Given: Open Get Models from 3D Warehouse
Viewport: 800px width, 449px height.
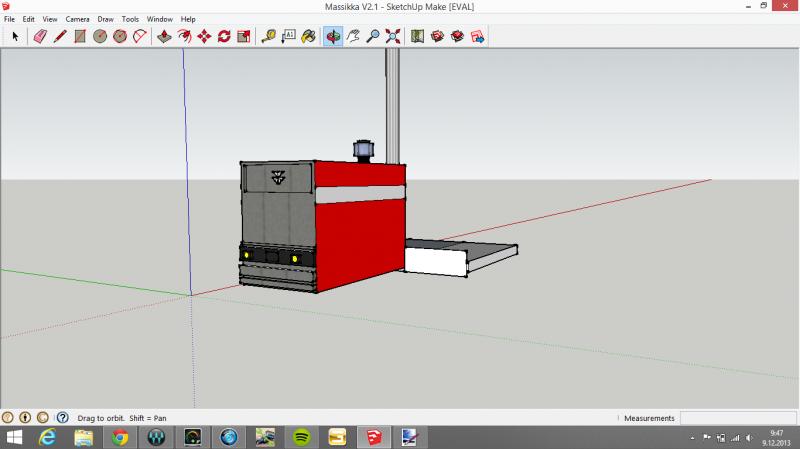Looking at the screenshot, I should (437, 36).
